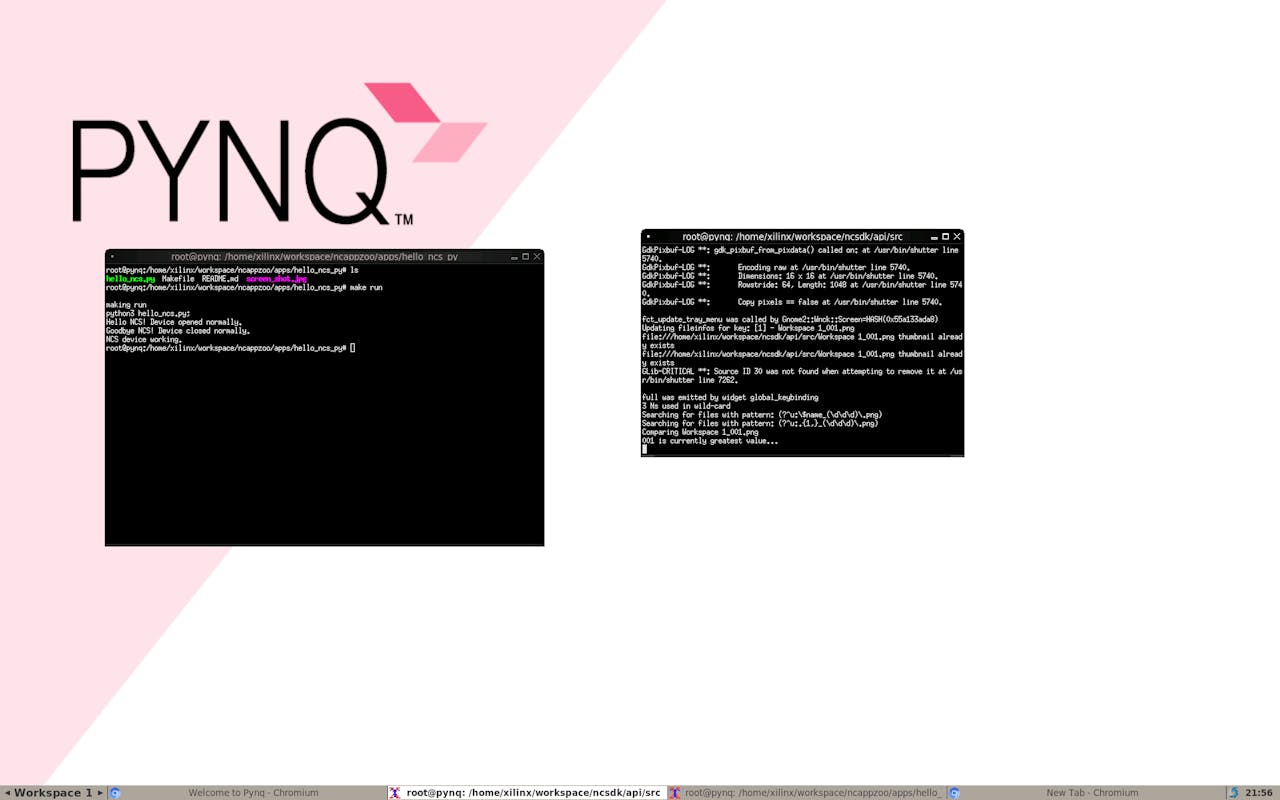
Task: Click the ncsdk/api/src terminal title bar text
Action: 793,237
